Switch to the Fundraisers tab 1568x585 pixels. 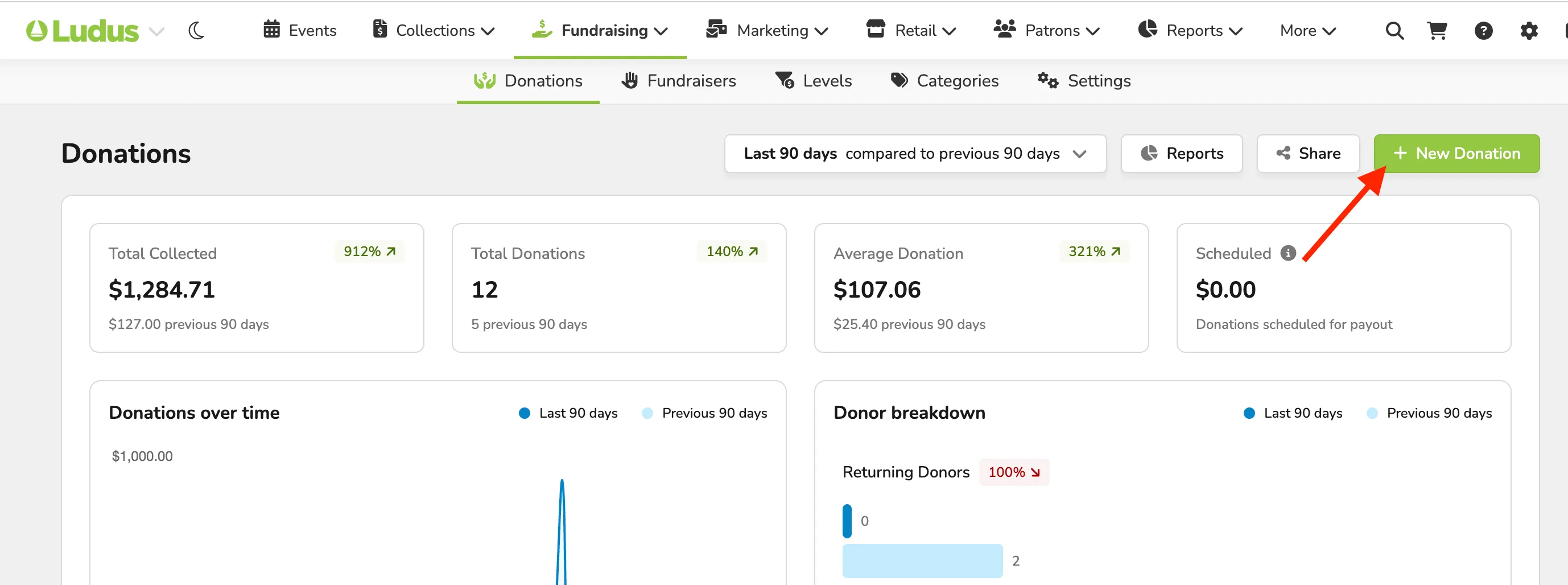(679, 81)
